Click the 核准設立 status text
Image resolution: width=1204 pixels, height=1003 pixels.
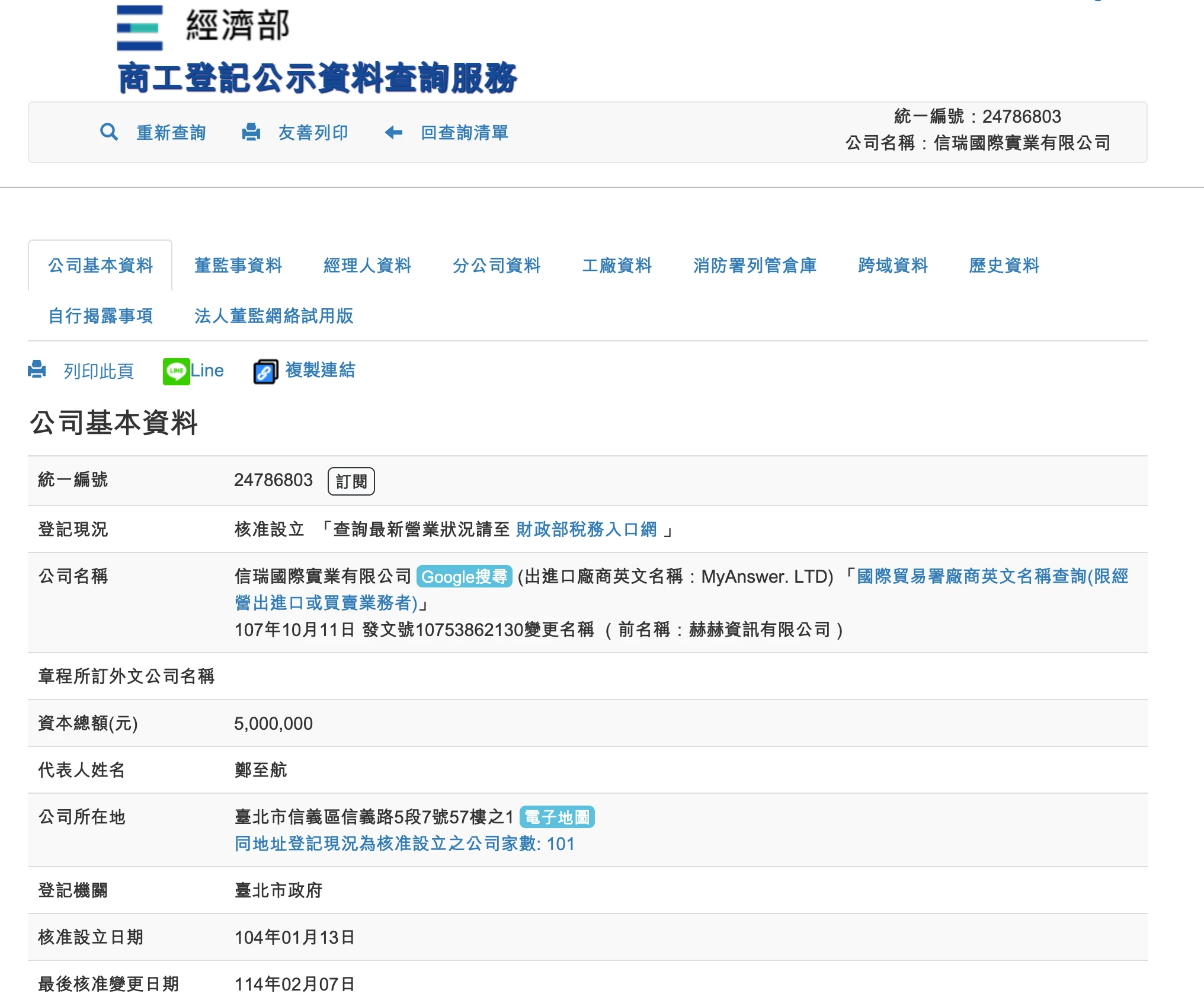270,529
